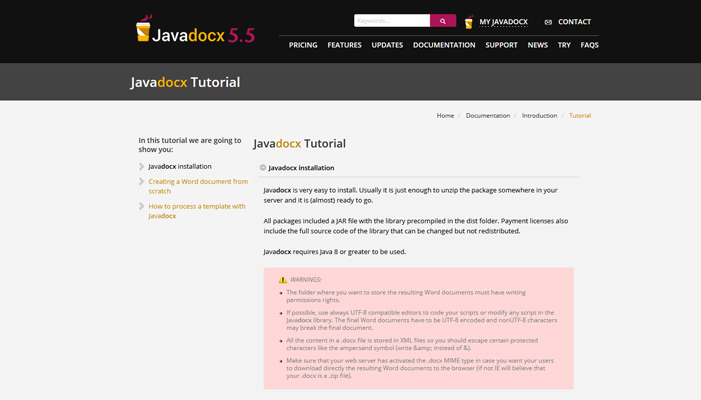Click the warning about .docx MIME type
701x400 pixels.
point(420,368)
